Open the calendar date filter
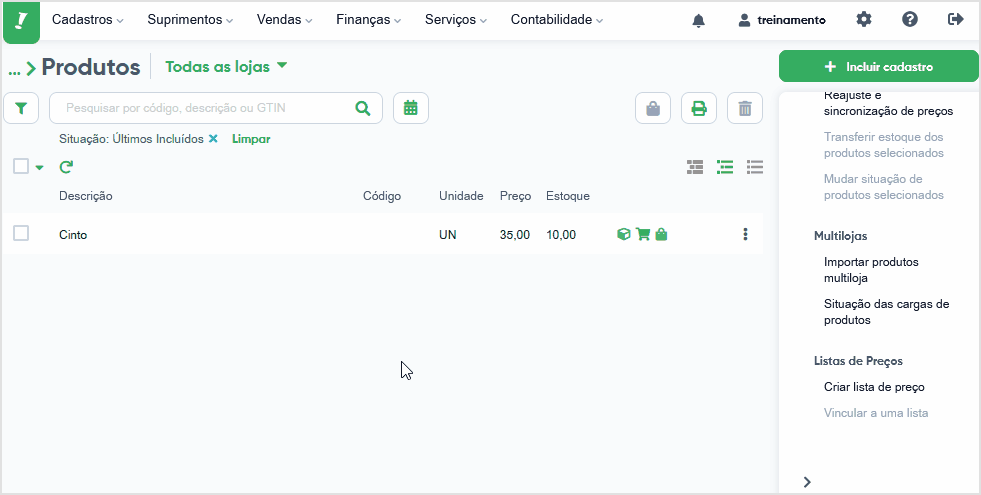The image size is (981, 495). (410, 108)
